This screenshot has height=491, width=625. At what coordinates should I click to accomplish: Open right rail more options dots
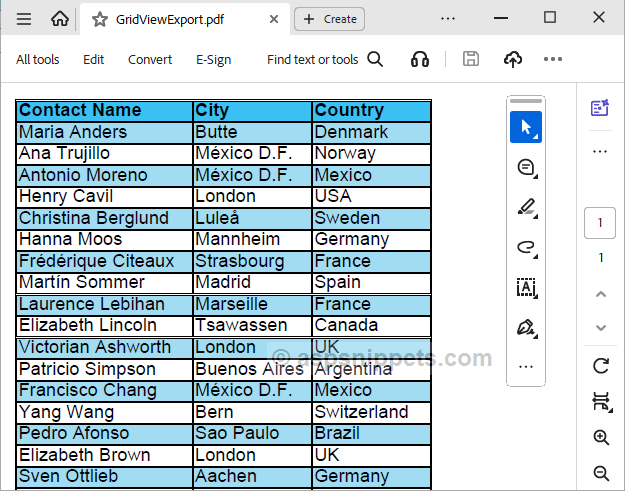point(600,151)
